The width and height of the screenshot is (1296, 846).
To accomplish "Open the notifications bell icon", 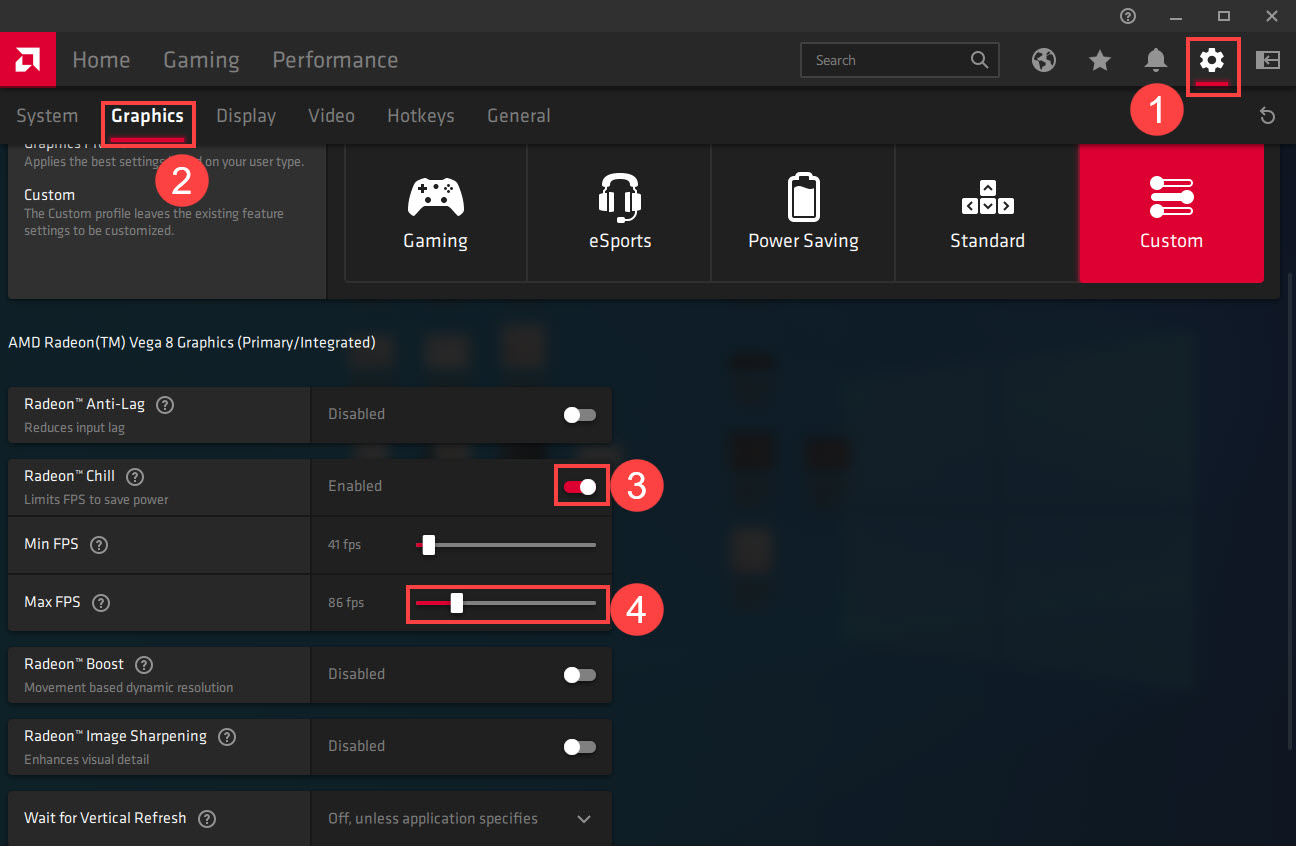I will click(1156, 61).
